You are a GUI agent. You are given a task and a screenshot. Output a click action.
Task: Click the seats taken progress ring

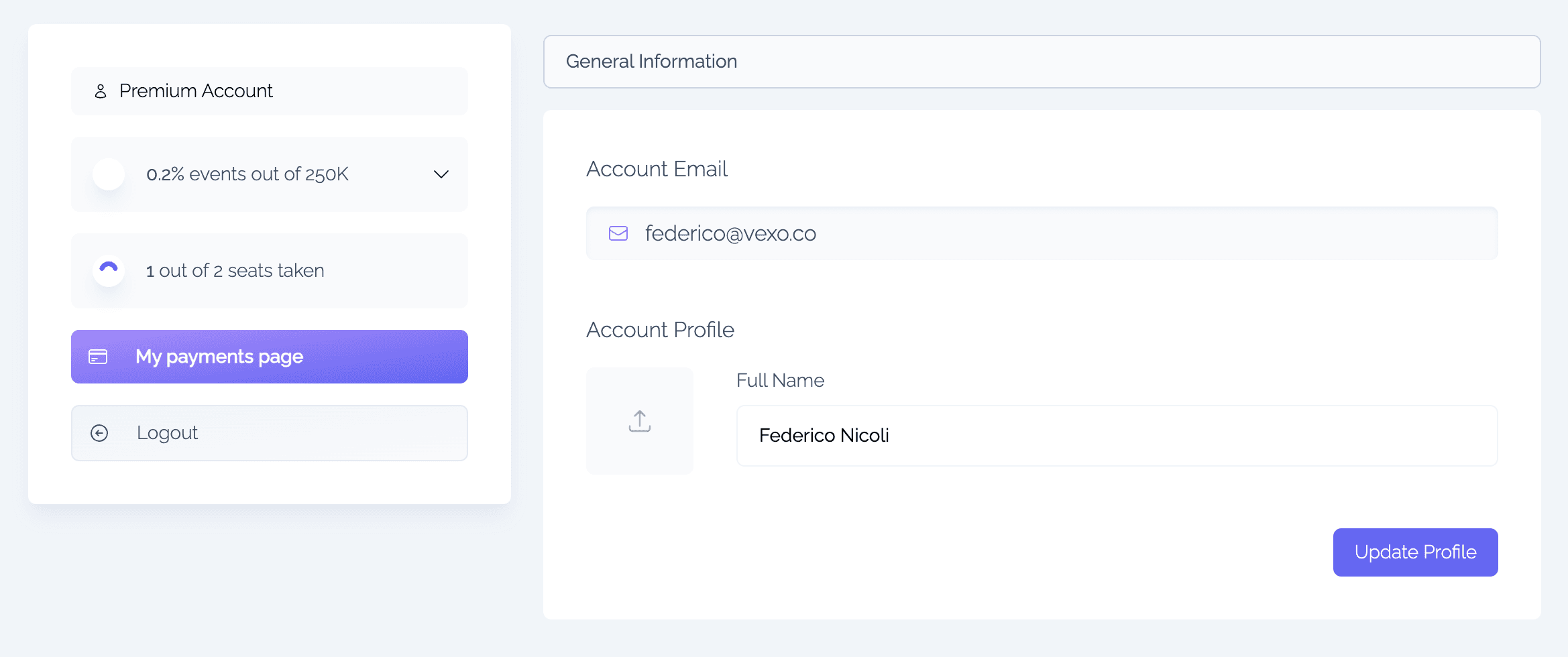tap(109, 271)
